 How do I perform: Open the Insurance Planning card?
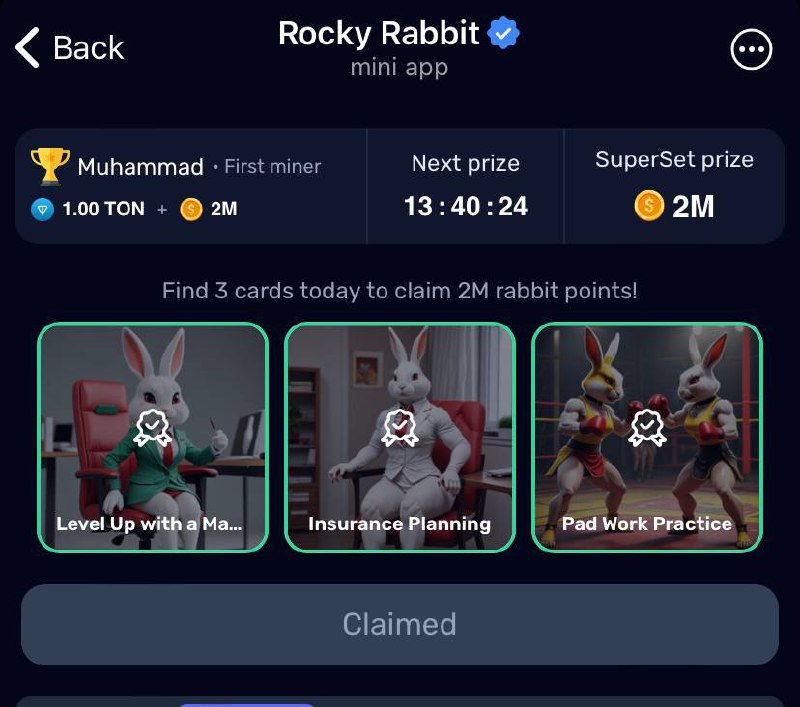tap(400, 437)
